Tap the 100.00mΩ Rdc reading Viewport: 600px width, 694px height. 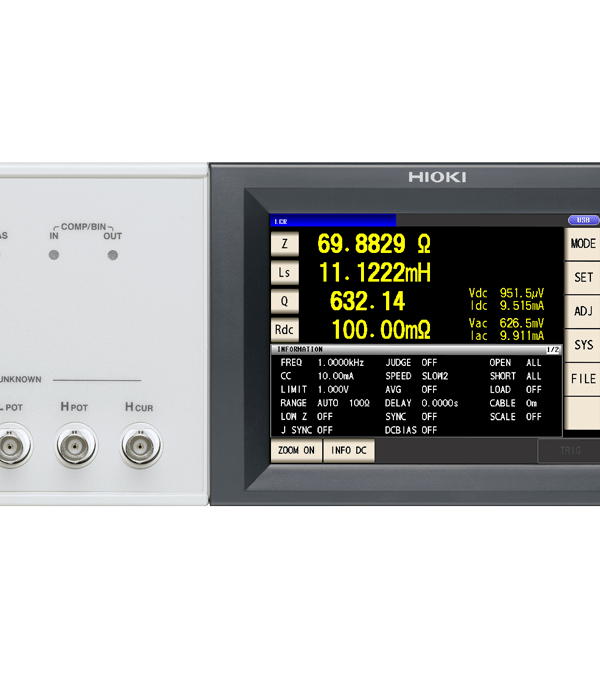click(381, 330)
